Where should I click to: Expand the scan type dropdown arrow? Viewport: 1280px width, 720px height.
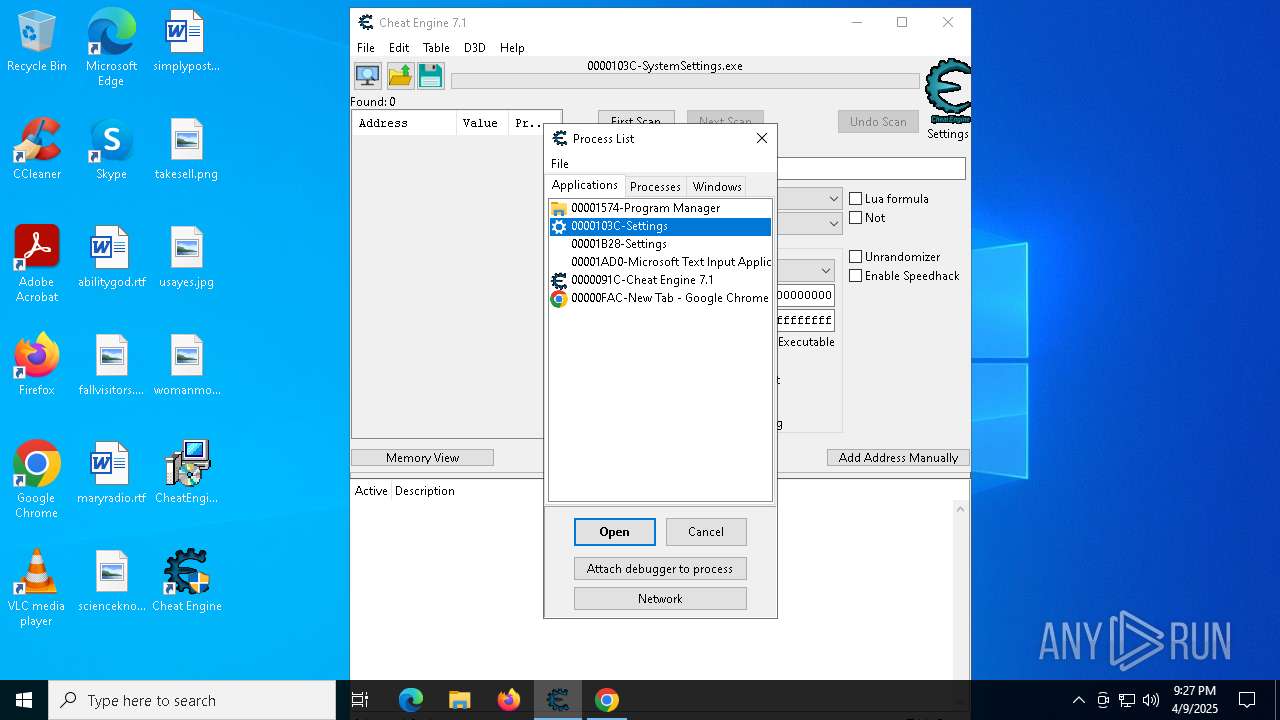[833, 199]
